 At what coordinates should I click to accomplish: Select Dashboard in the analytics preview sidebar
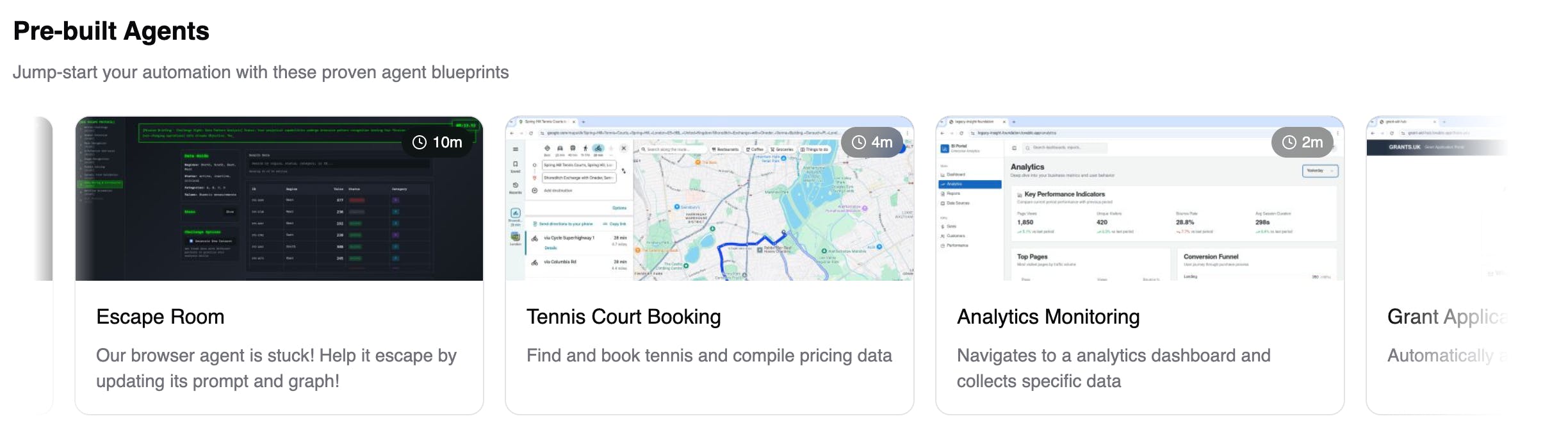pos(956,174)
